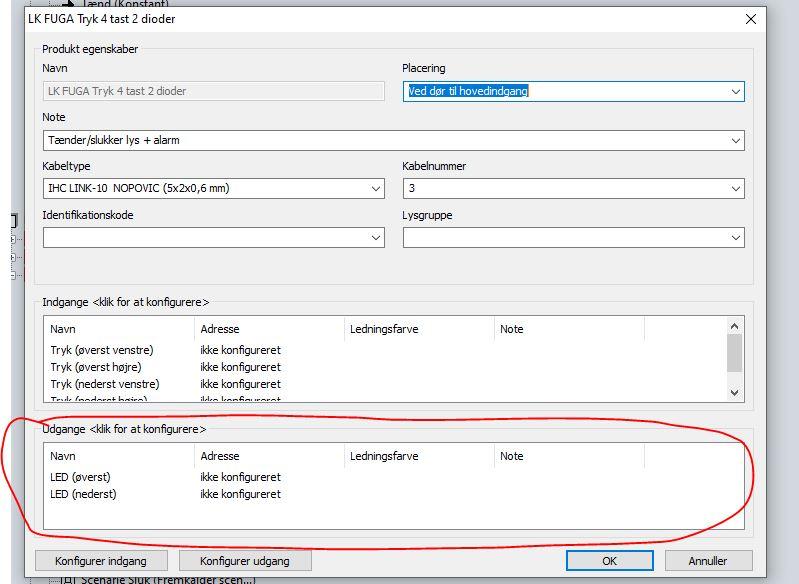The width and height of the screenshot is (799, 584).
Task: Click the Konfigurer indgang button
Action: tap(100, 561)
